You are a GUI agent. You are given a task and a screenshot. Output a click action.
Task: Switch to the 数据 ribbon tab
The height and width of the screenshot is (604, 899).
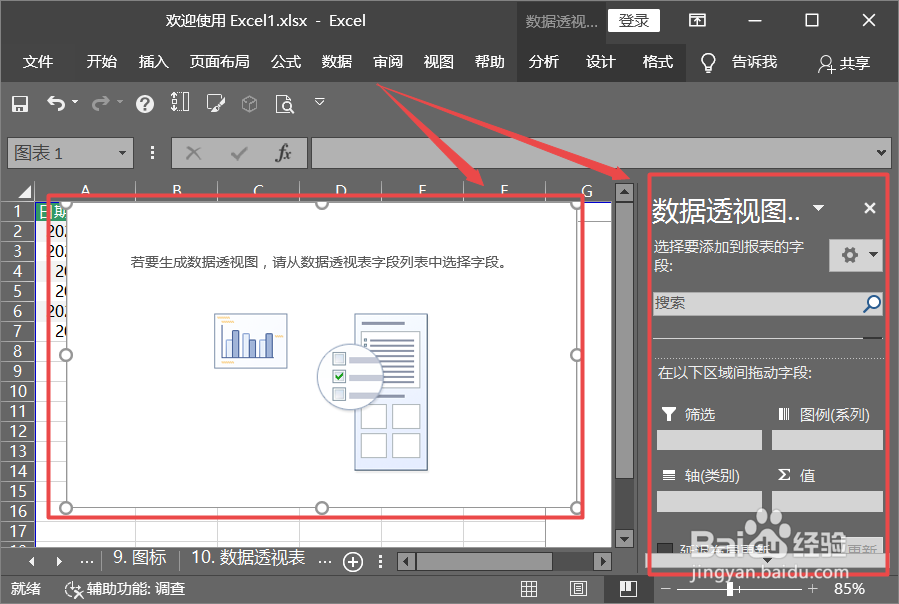pos(336,61)
